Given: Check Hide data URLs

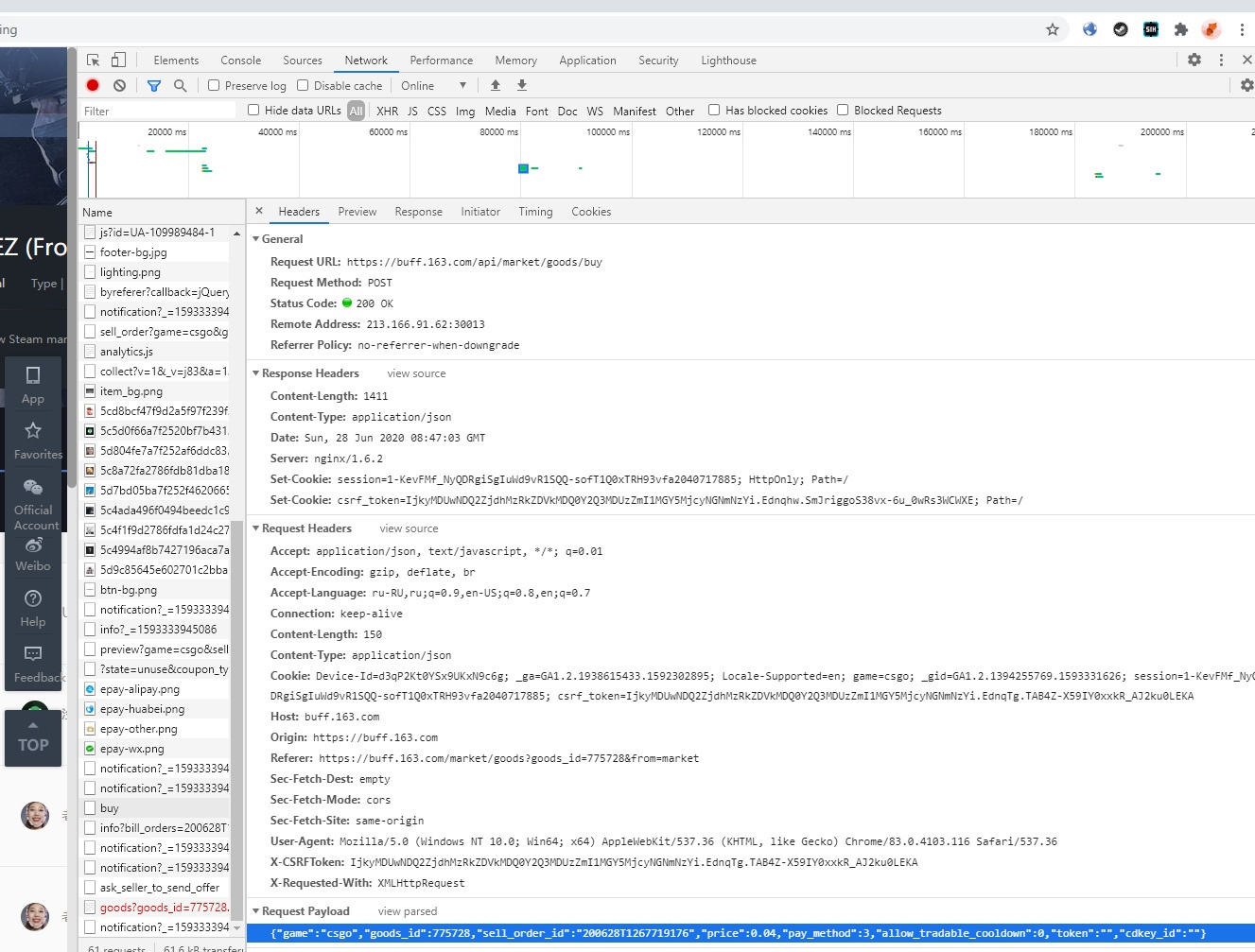Looking at the screenshot, I should pos(253,110).
